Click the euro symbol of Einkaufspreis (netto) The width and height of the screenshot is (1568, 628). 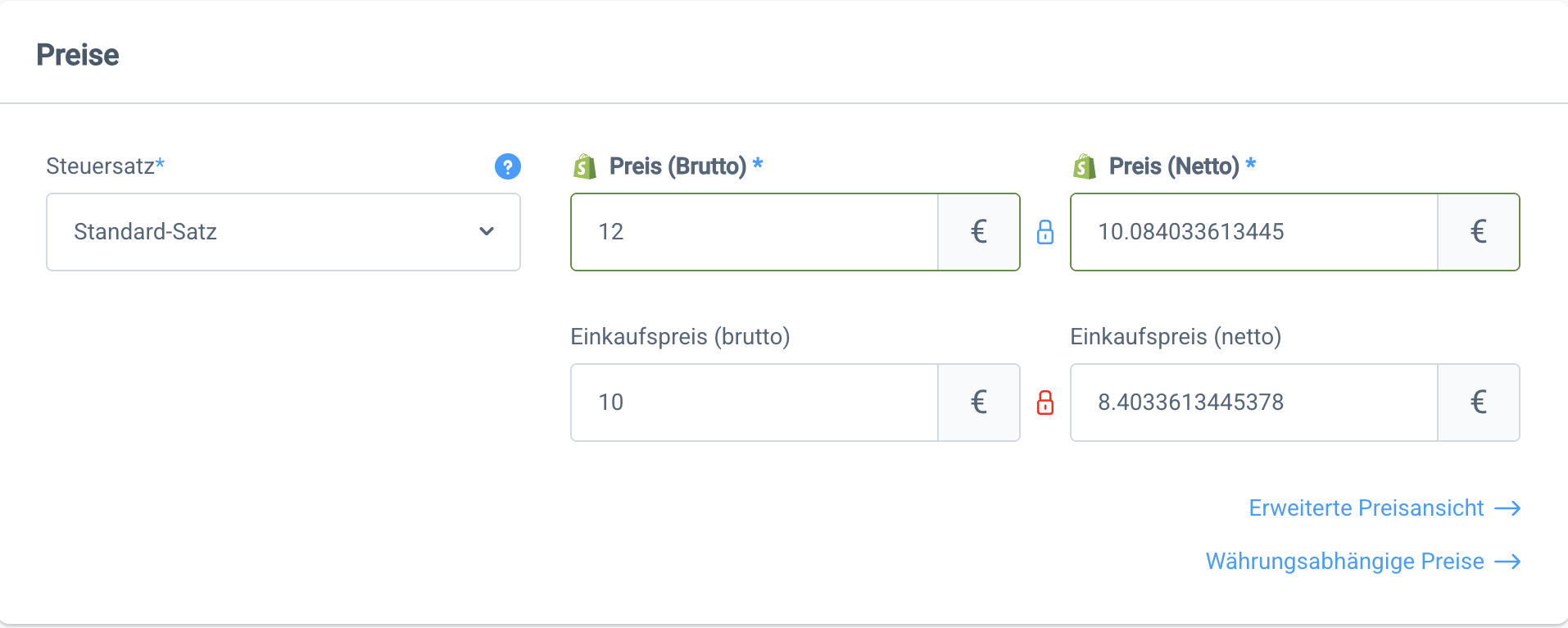click(1478, 403)
